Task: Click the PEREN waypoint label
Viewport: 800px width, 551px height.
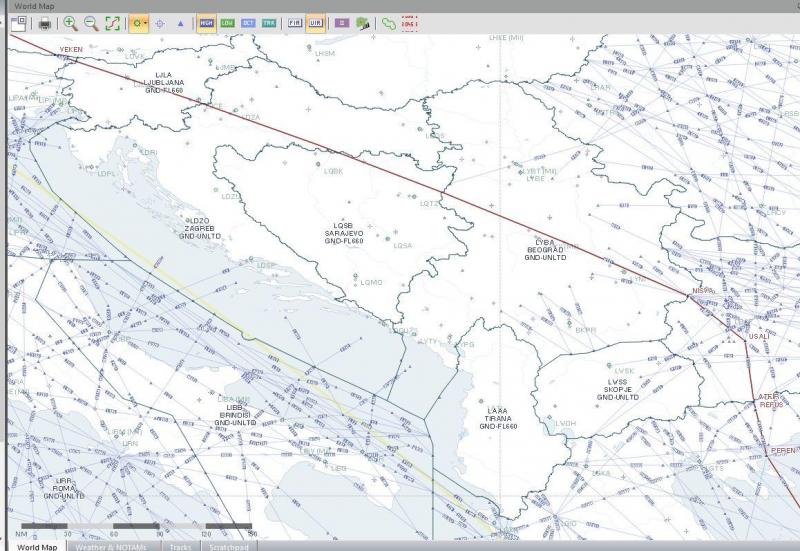Action: point(782,450)
